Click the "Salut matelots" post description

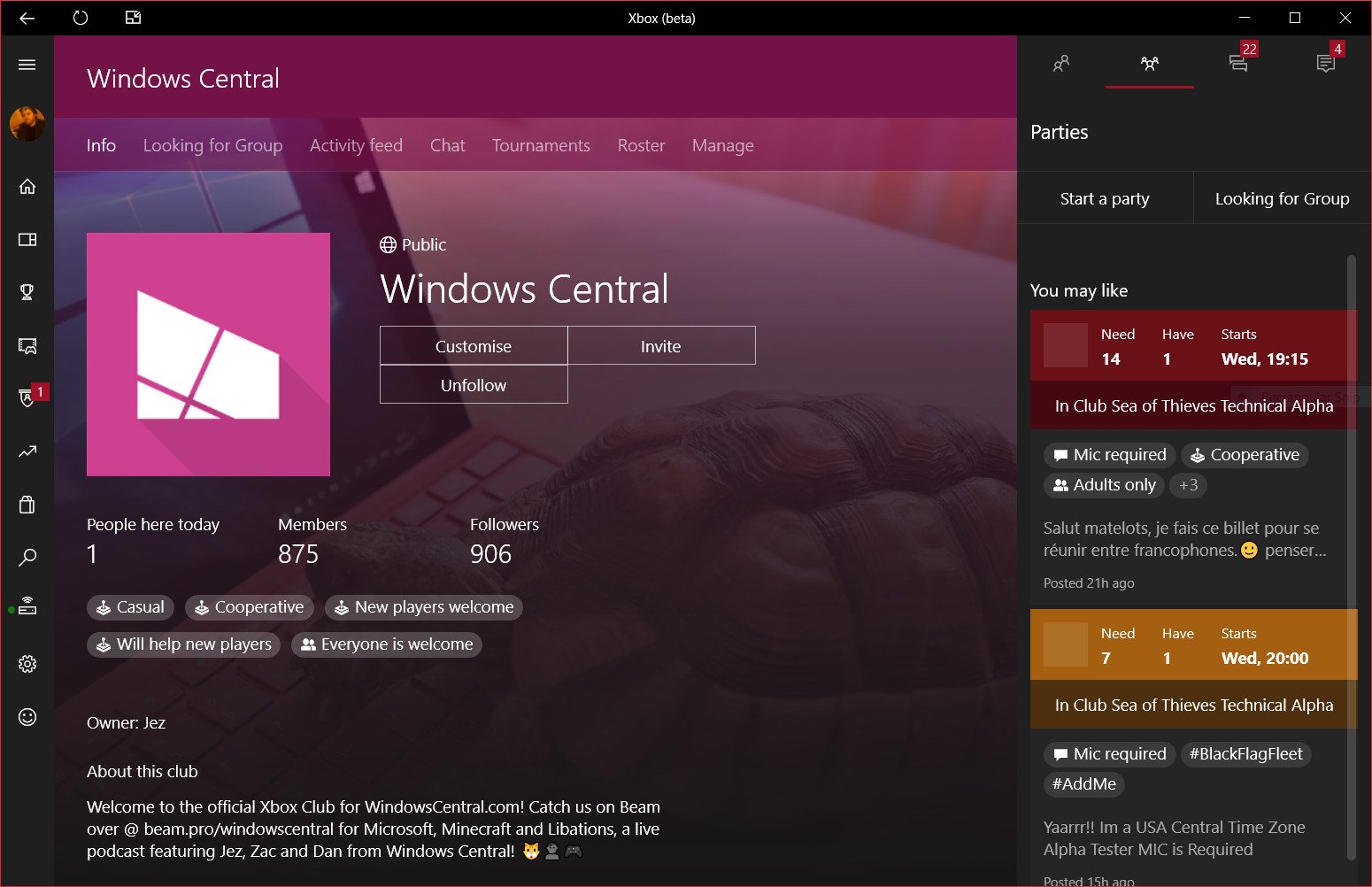[x=1184, y=539]
